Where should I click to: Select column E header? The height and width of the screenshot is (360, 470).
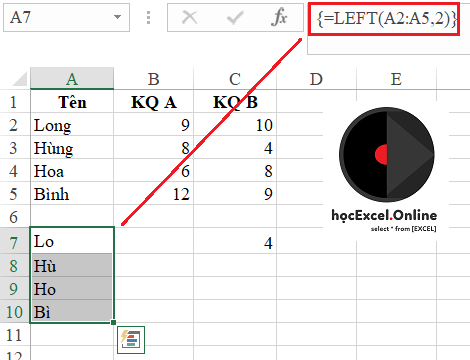[x=396, y=79]
